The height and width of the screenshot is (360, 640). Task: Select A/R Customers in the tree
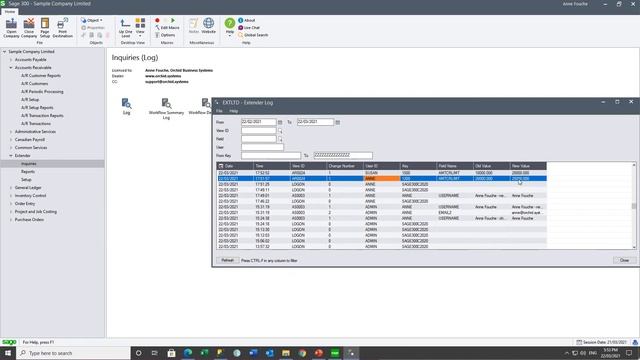tap(35, 84)
